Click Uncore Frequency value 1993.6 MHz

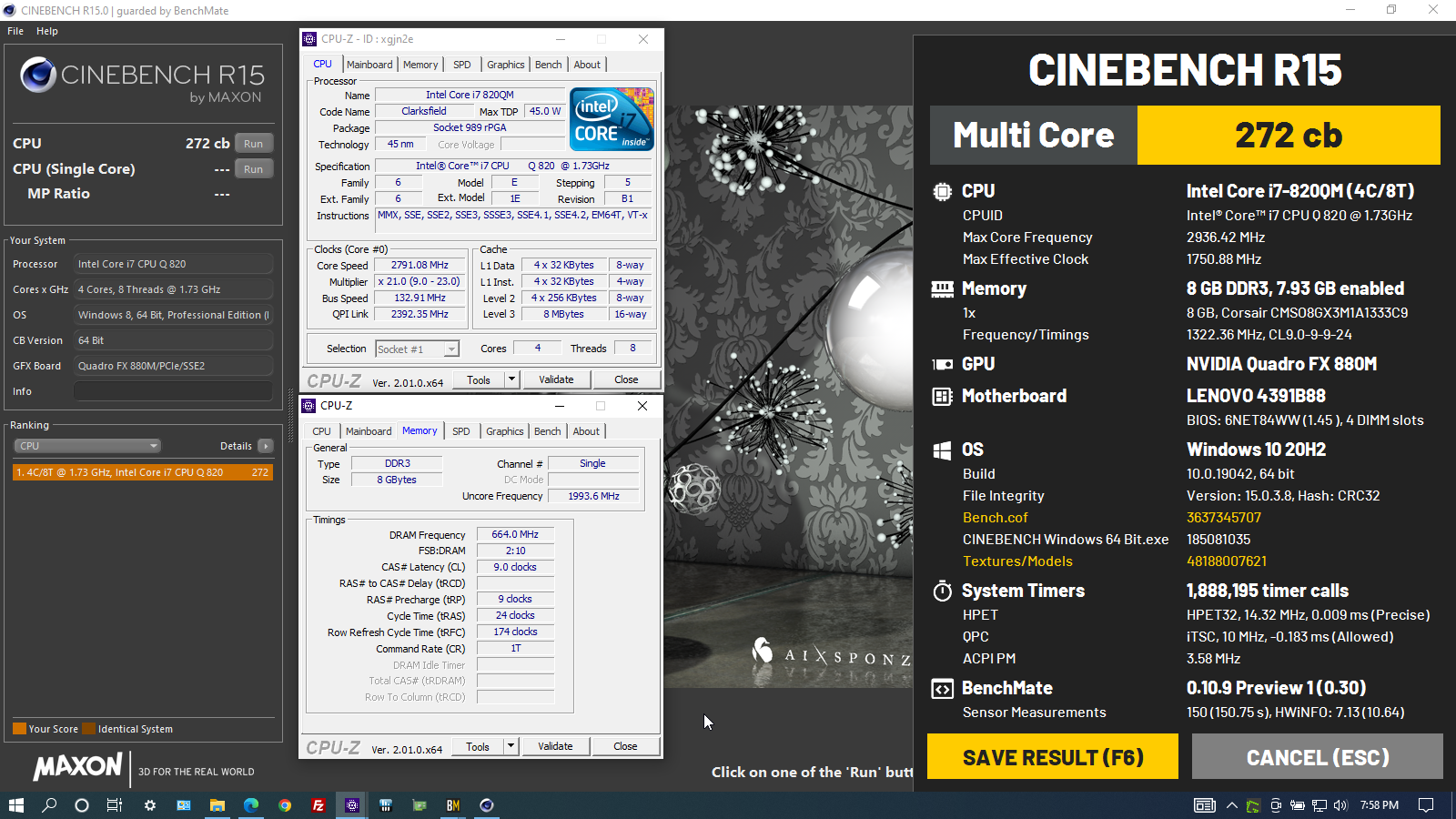click(x=593, y=496)
